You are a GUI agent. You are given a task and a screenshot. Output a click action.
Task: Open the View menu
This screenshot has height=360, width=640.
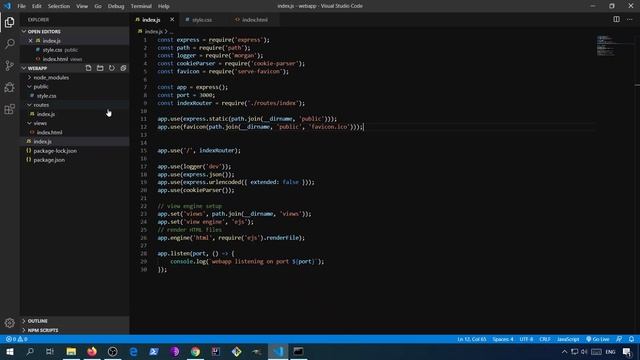(x=82, y=6)
